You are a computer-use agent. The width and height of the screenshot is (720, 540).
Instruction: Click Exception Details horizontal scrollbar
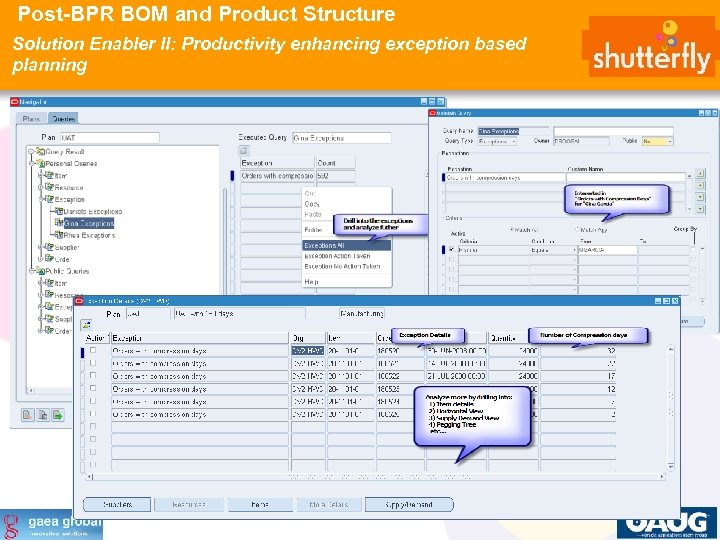click(377, 477)
